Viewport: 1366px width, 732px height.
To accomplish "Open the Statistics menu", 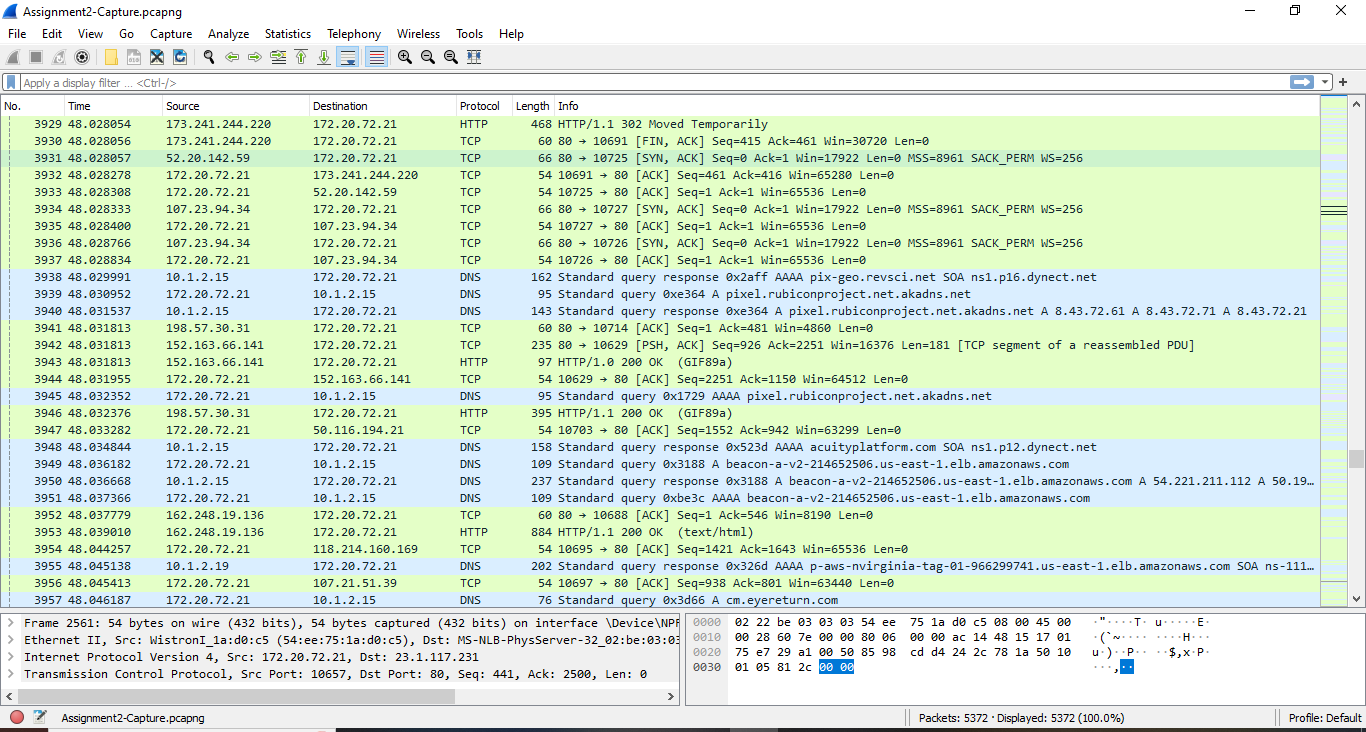I will [x=287, y=33].
